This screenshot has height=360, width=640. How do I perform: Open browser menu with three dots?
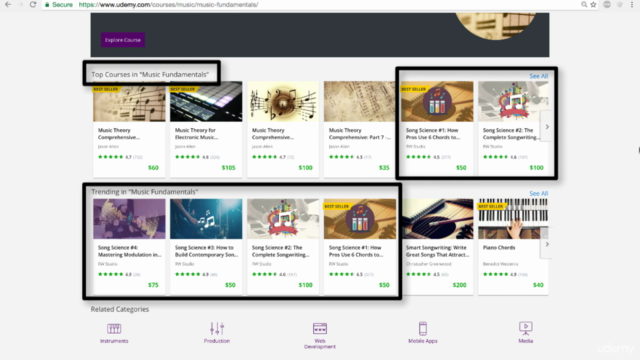(632, 4)
